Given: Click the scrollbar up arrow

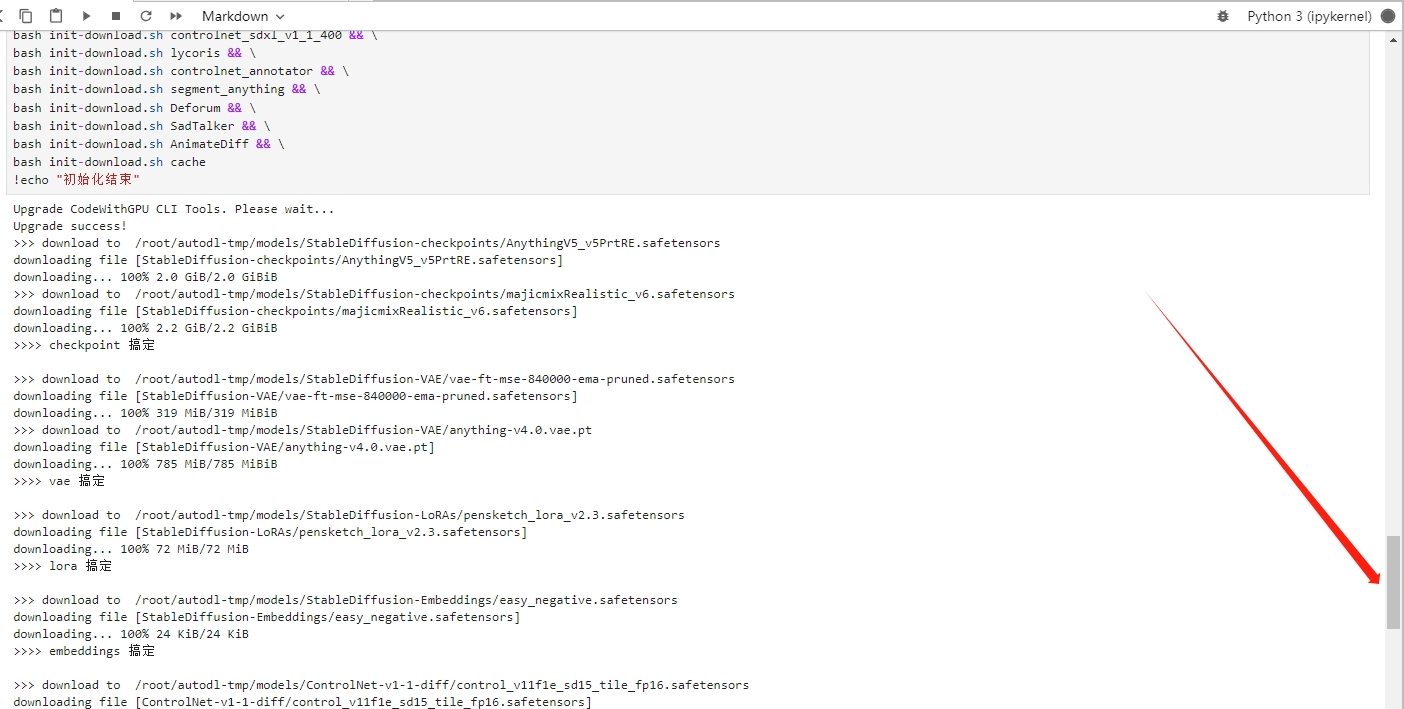Looking at the screenshot, I should pyautogui.click(x=1393, y=40).
